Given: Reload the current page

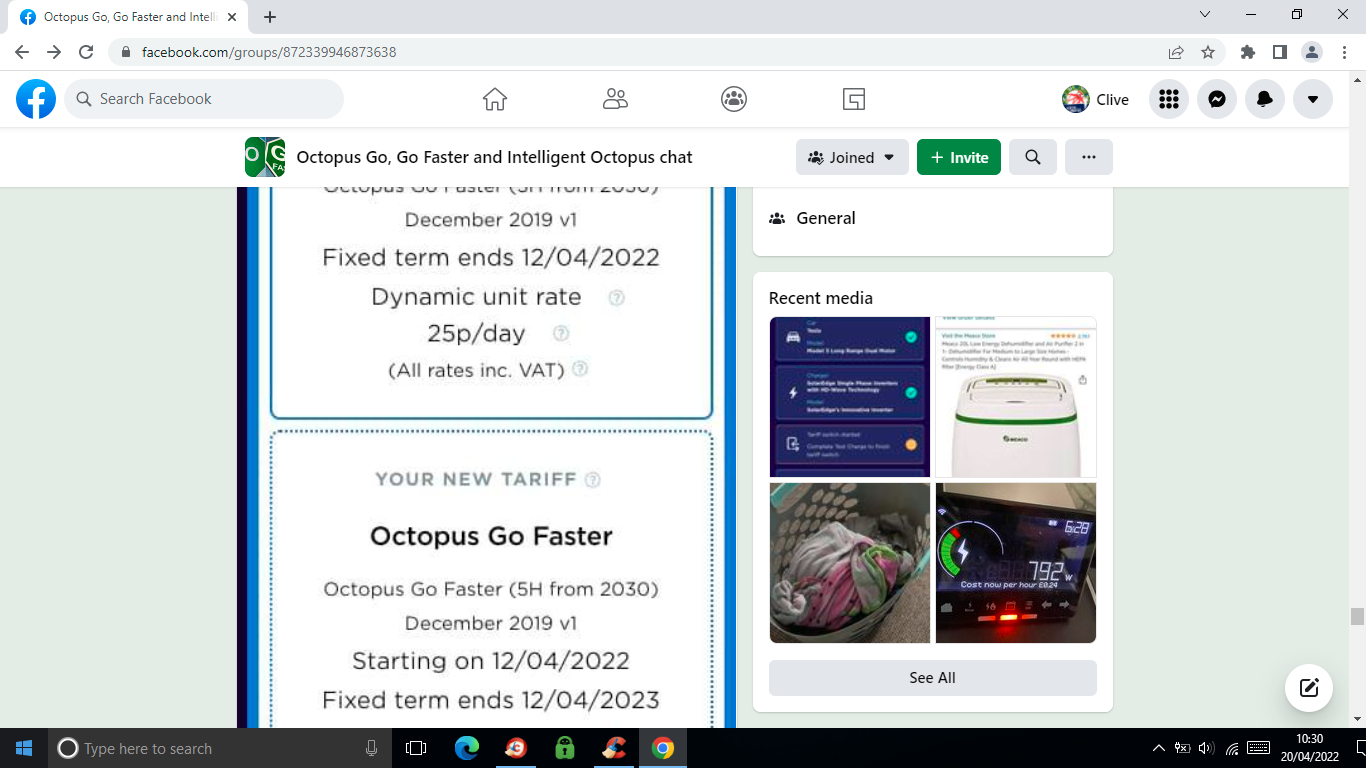Looking at the screenshot, I should (x=86, y=52).
